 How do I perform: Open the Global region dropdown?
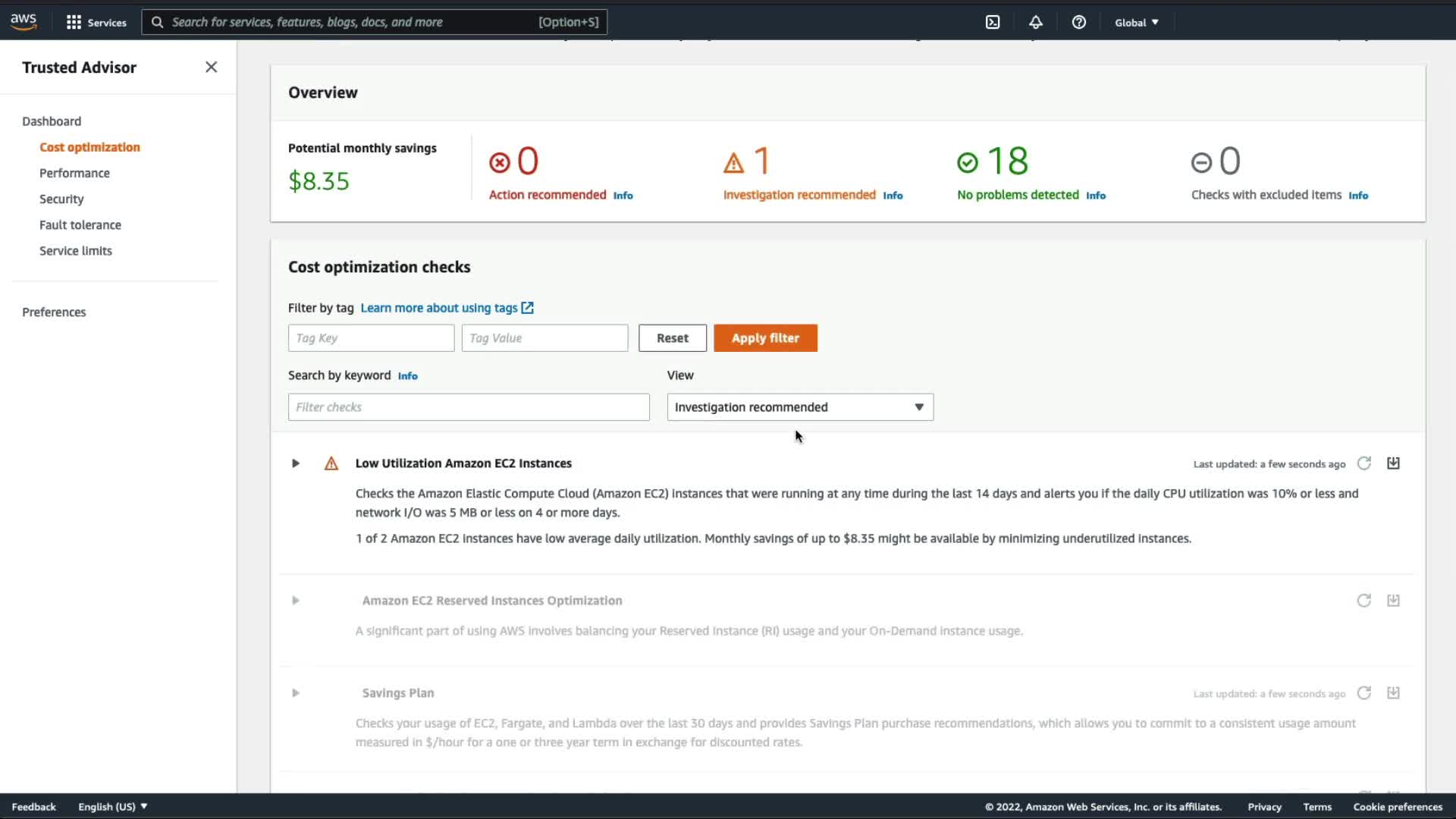pos(1136,23)
